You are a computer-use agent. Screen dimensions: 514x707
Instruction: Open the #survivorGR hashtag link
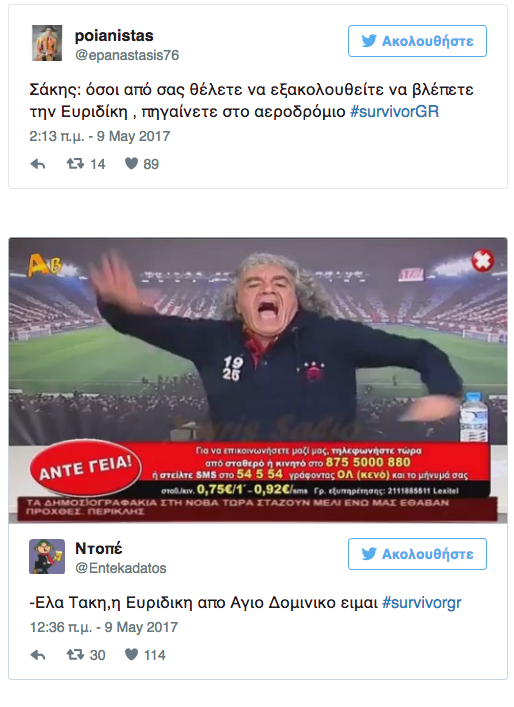[395, 111]
